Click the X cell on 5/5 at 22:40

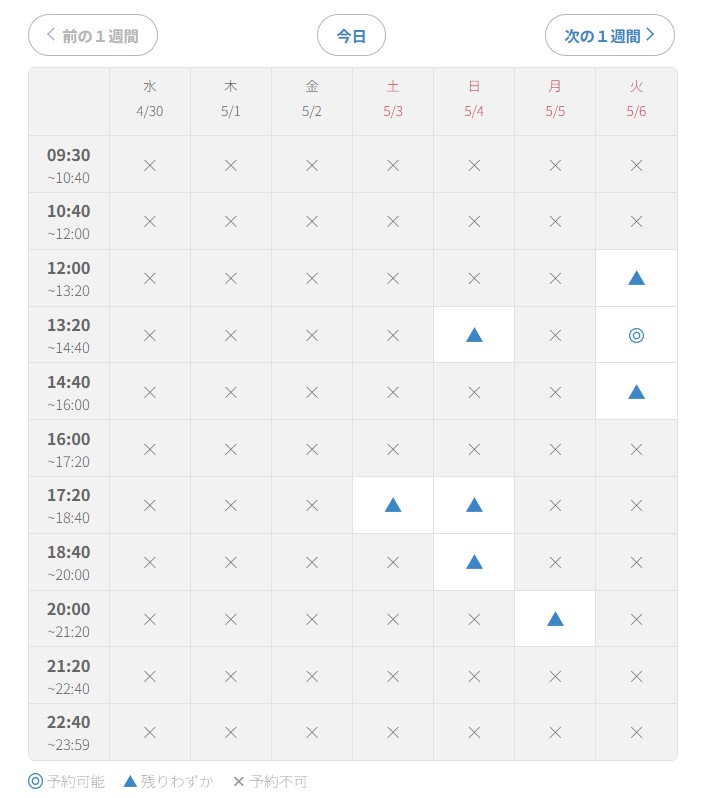coord(555,732)
